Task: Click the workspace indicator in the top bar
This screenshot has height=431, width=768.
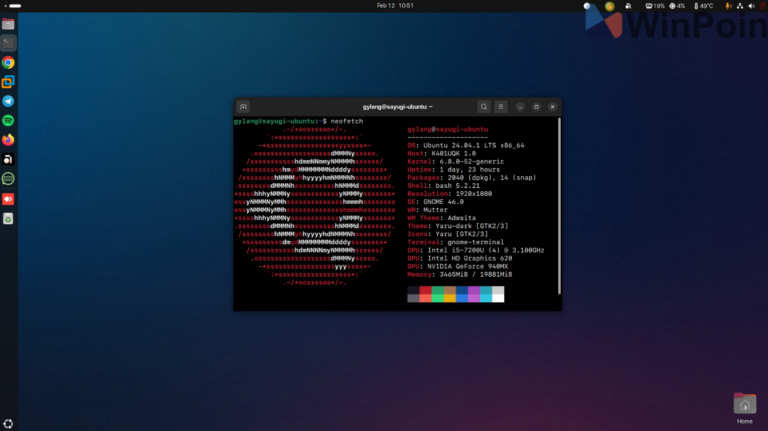Action: (x=13, y=6)
